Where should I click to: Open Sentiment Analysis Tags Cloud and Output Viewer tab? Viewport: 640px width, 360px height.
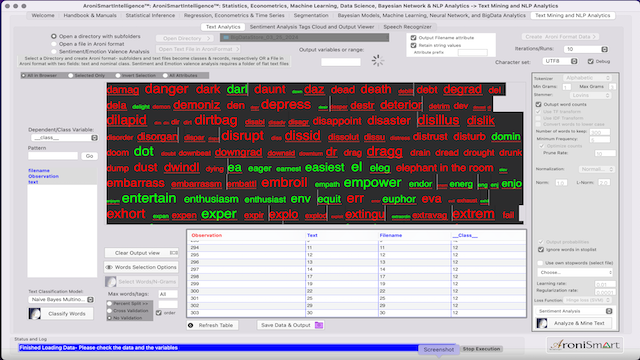pyautogui.click(x=312, y=27)
